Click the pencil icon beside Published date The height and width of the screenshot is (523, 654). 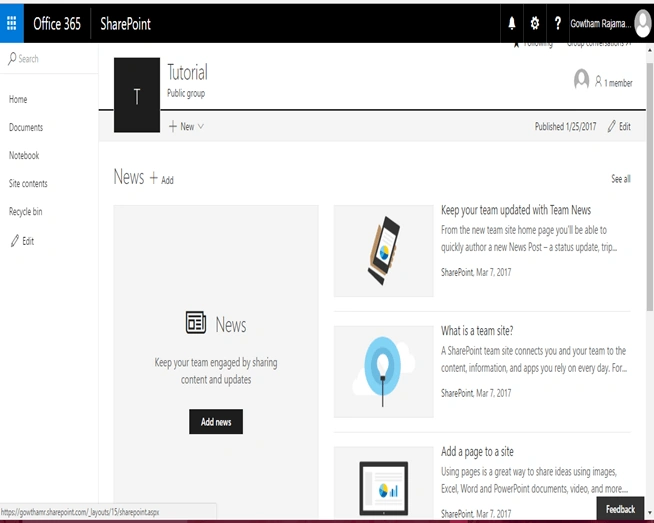tap(611, 126)
